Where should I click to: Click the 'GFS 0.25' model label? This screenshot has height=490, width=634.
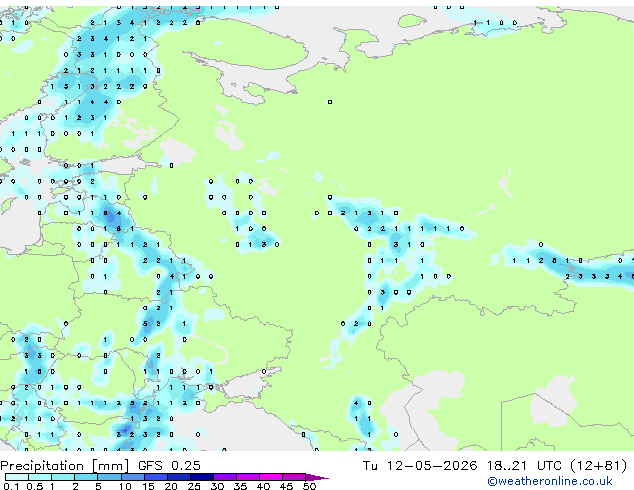[169, 466]
